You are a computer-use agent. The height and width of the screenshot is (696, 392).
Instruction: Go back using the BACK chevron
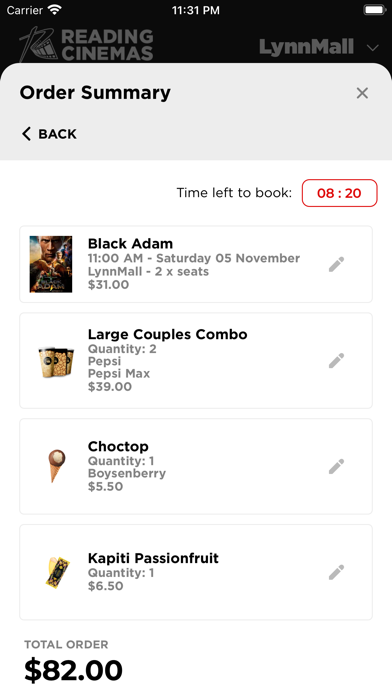pyautogui.click(x=49, y=134)
